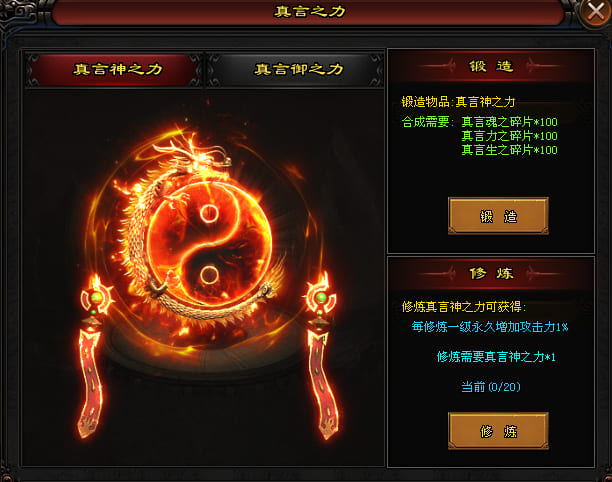Click the left green gem emblem
Screen dimensions: 612x482
[96, 298]
